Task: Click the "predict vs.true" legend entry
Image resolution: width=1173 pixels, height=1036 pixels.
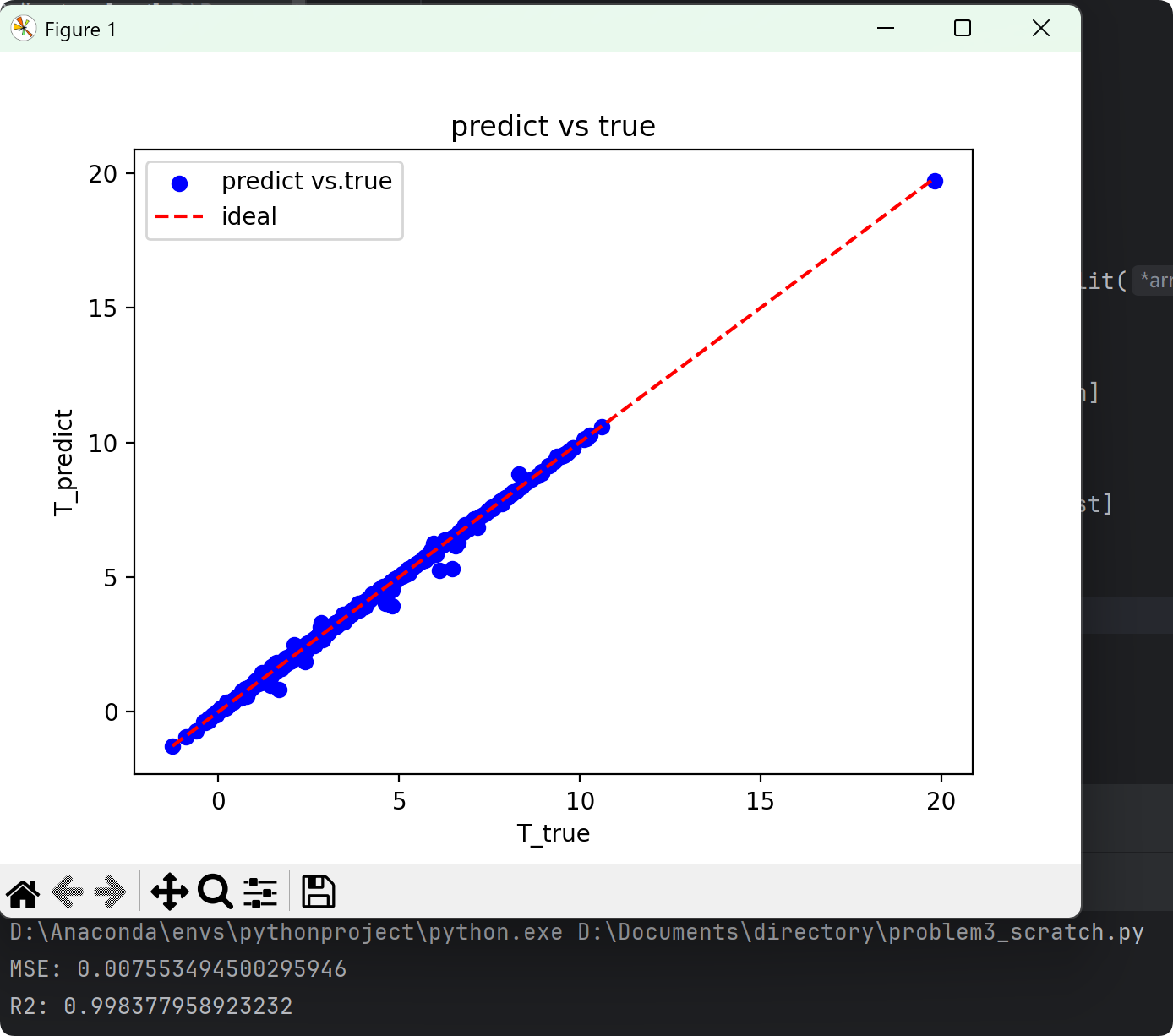Action: (306, 182)
